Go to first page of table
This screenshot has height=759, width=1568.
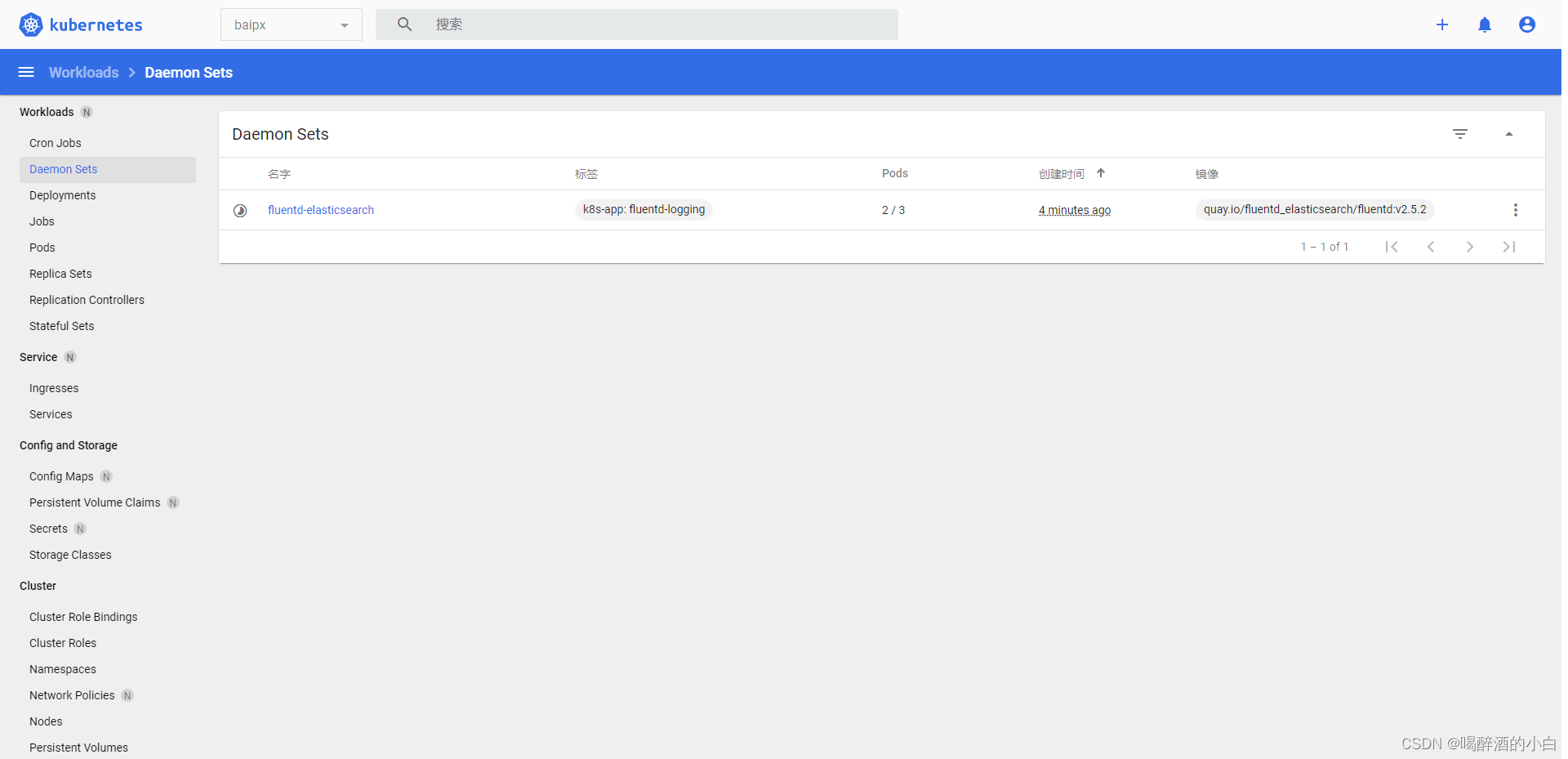pyautogui.click(x=1392, y=247)
